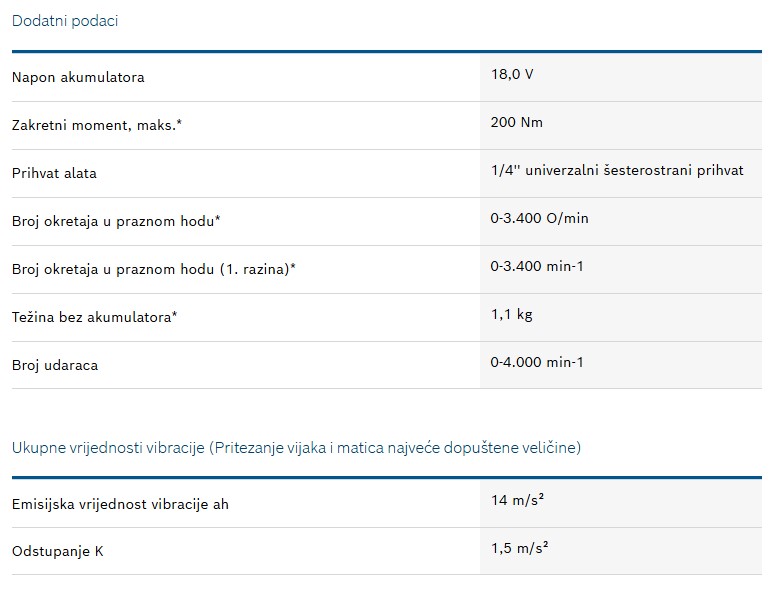
Task: Click the Dodatni podaci heading
Action: click(65, 21)
